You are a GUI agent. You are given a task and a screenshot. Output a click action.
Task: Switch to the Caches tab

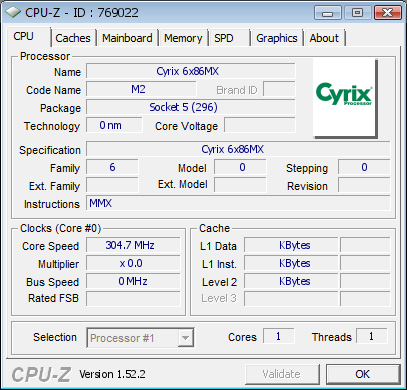point(73,38)
